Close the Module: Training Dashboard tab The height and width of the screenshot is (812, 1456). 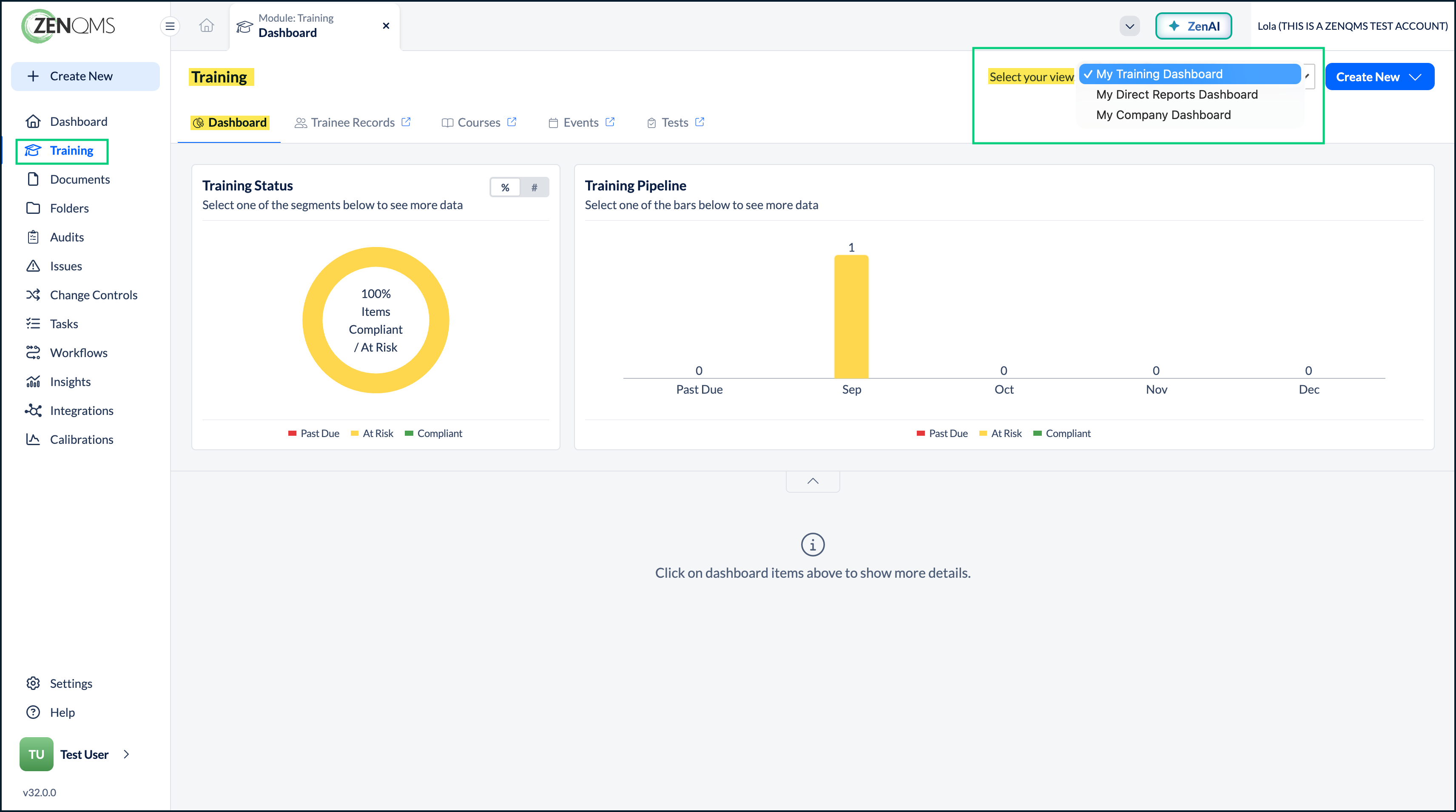[x=386, y=26]
